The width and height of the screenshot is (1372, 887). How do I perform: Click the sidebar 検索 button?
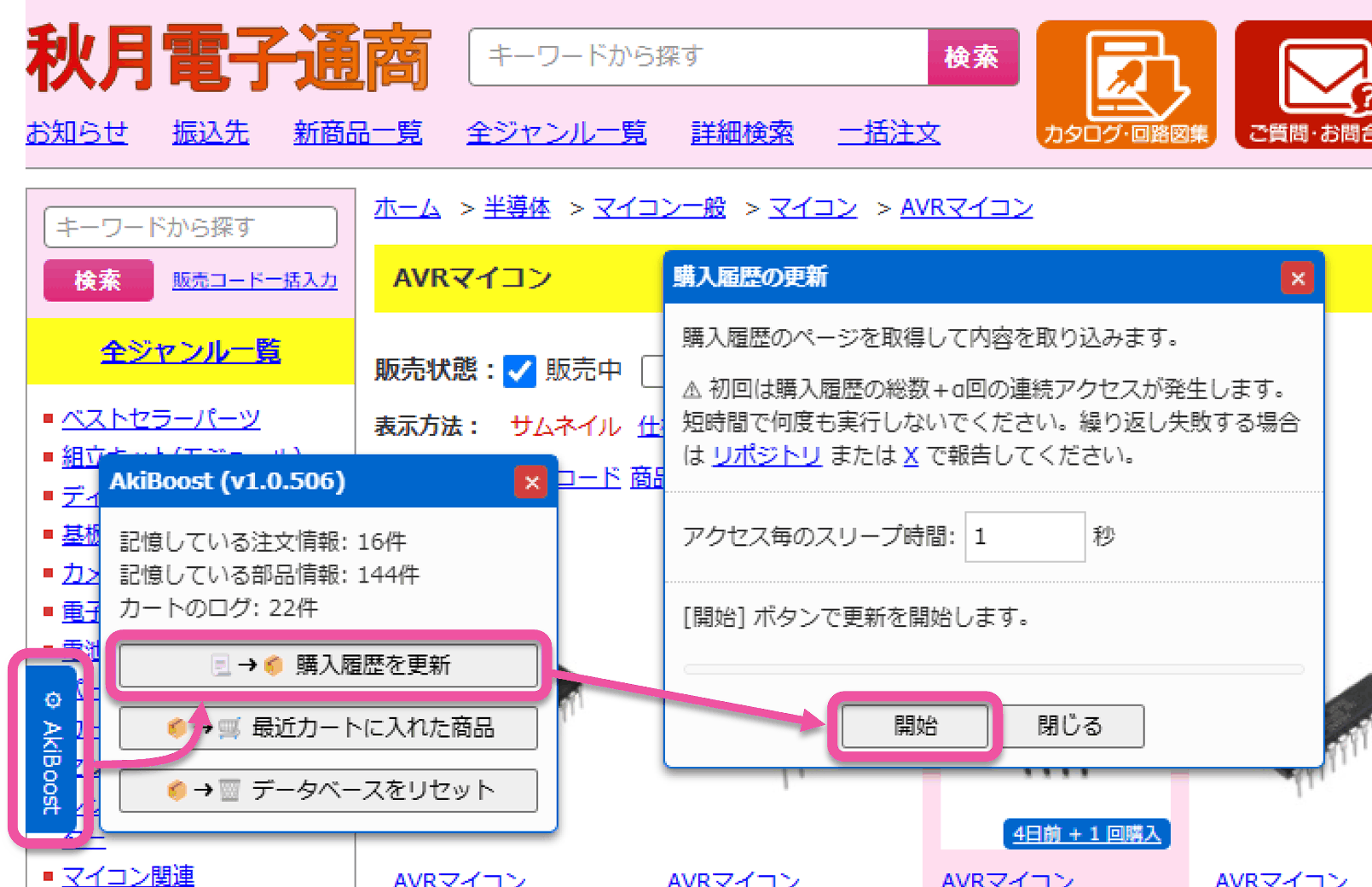pyautogui.click(x=98, y=281)
